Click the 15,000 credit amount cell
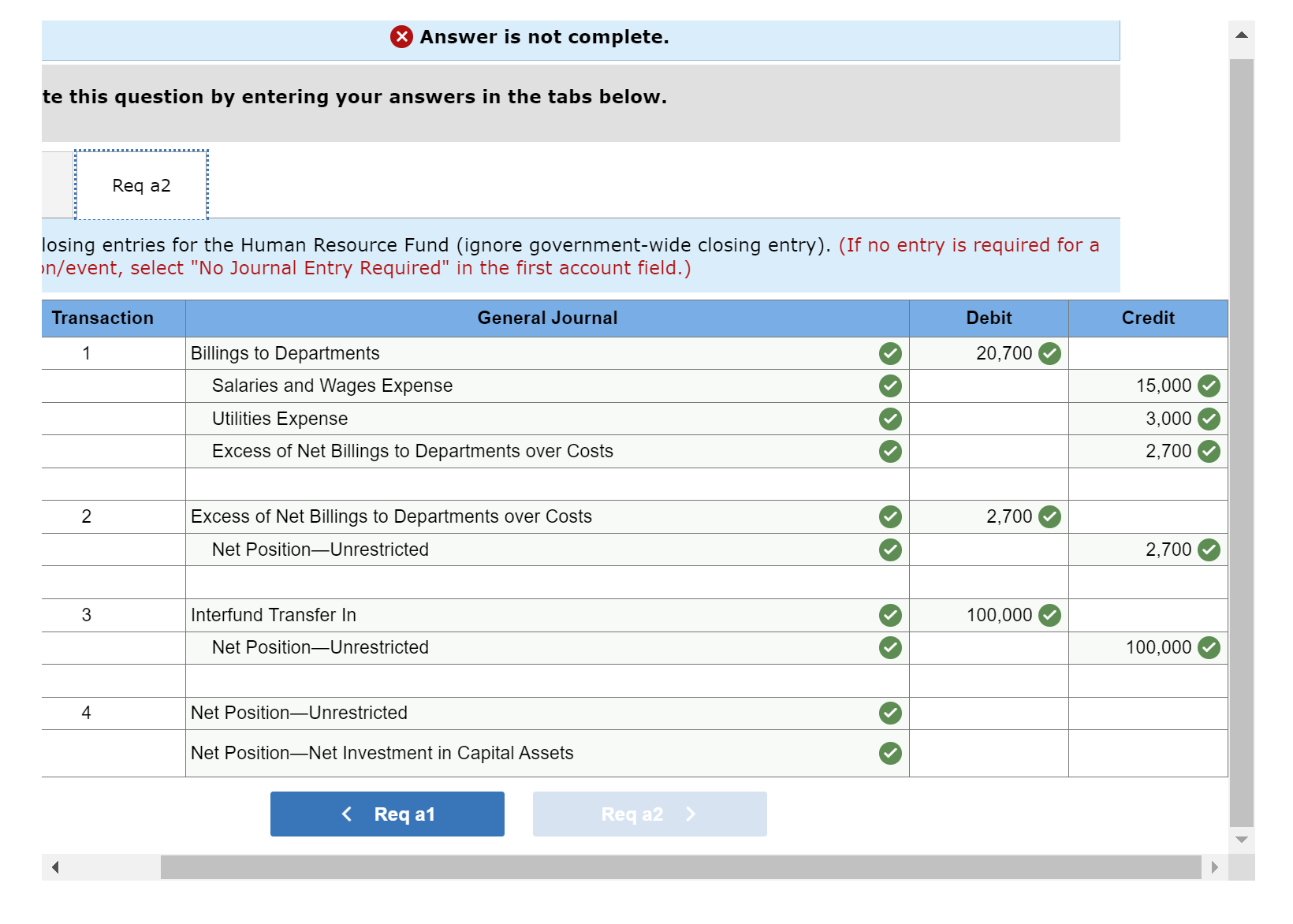Image resolution: width=1293 pixels, height=924 pixels. click(1148, 386)
